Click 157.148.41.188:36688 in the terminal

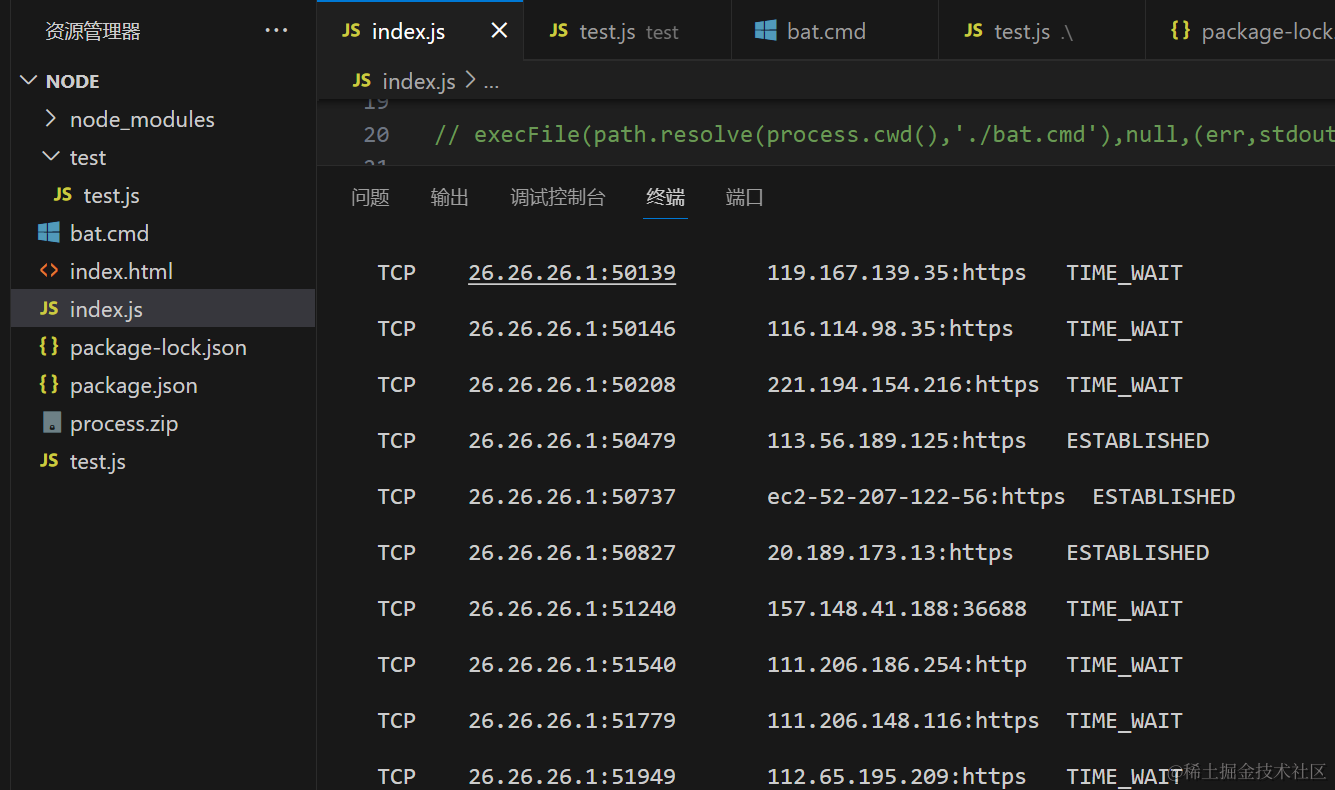pos(897,609)
